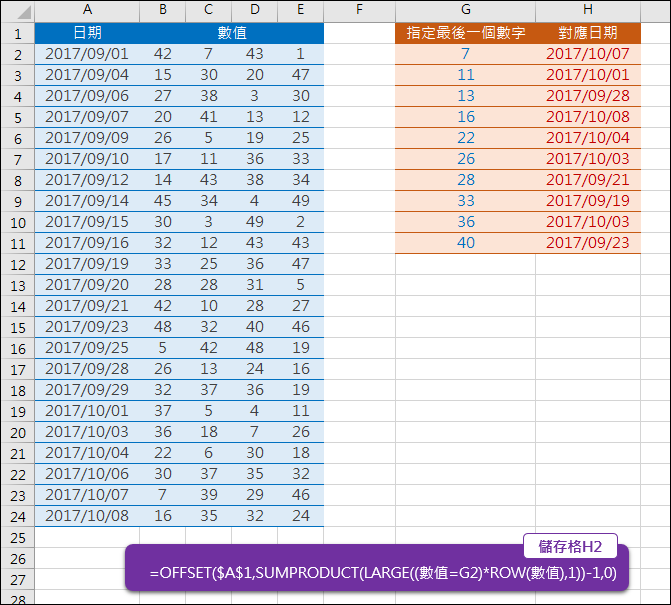Click cell C14 containing 10
The width and height of the screenshot is (671, 605).
pos(208,306)
